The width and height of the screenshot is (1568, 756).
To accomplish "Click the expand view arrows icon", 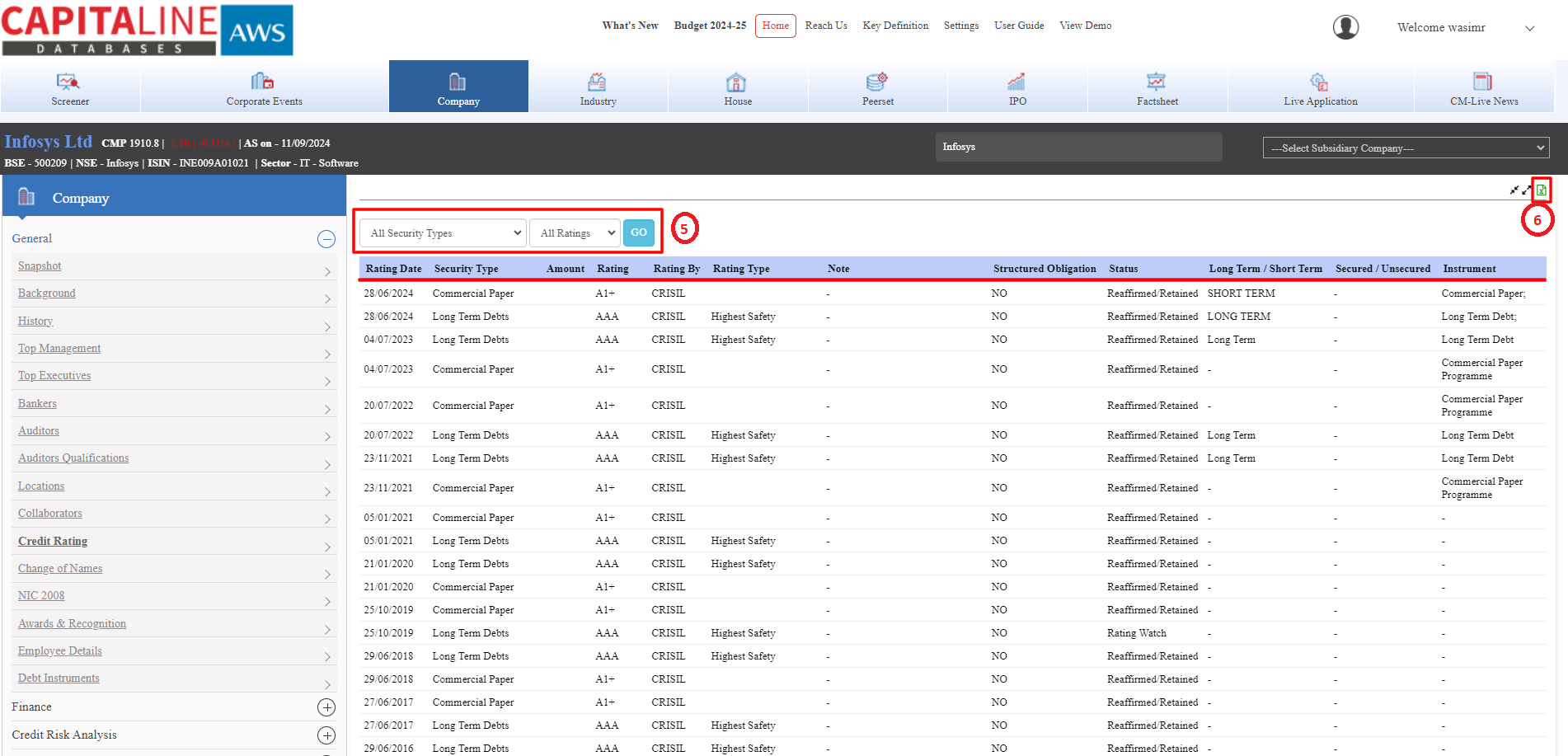I will (x=1527, y=190).
